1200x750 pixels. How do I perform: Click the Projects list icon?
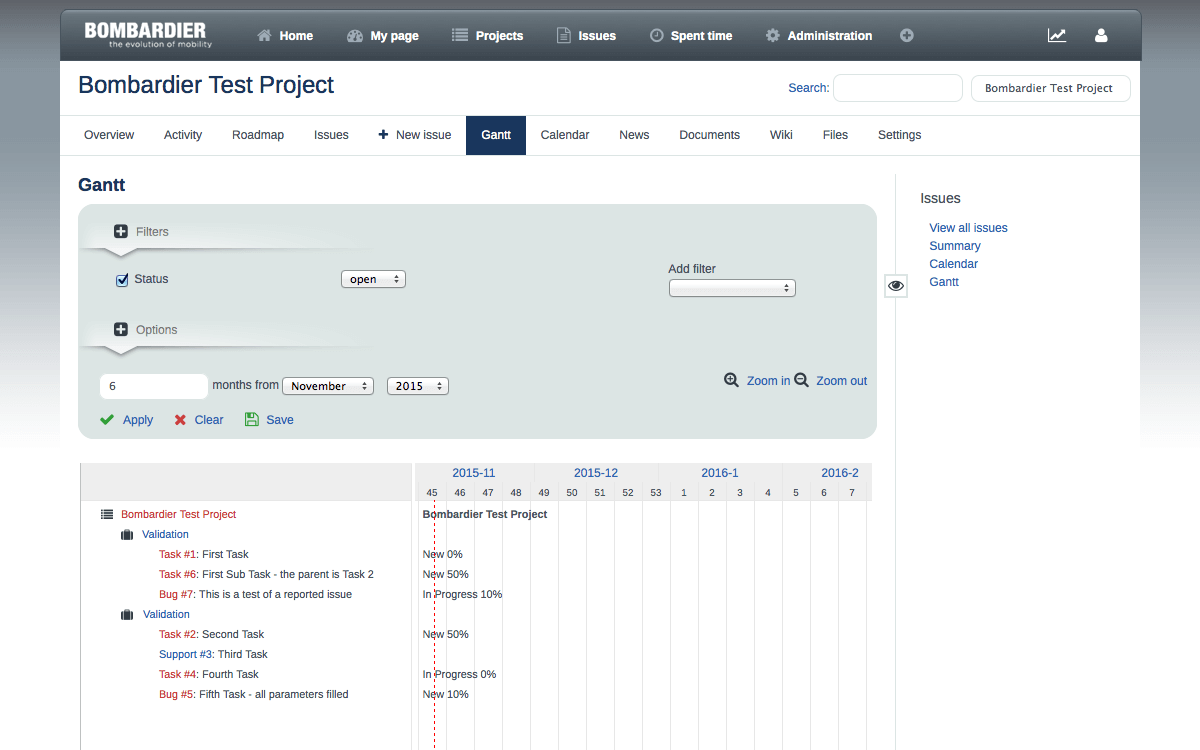(x=460, y=35)
